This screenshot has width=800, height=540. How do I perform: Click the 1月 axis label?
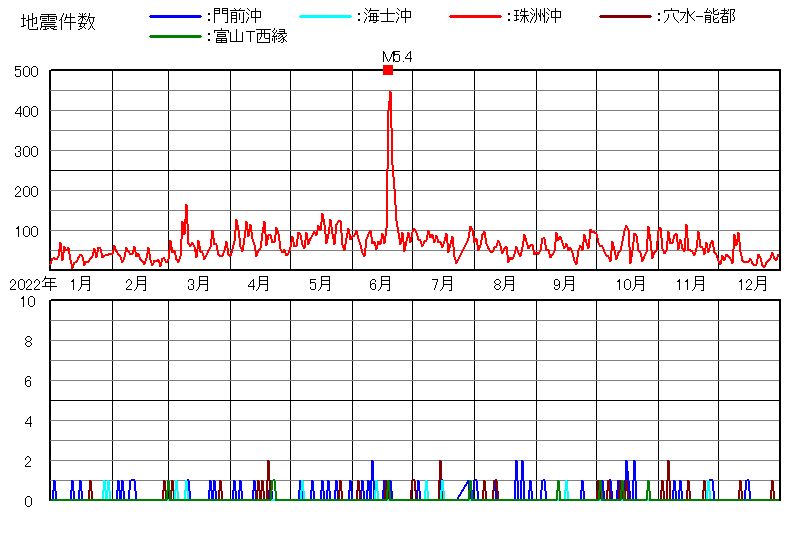[81, 284]
